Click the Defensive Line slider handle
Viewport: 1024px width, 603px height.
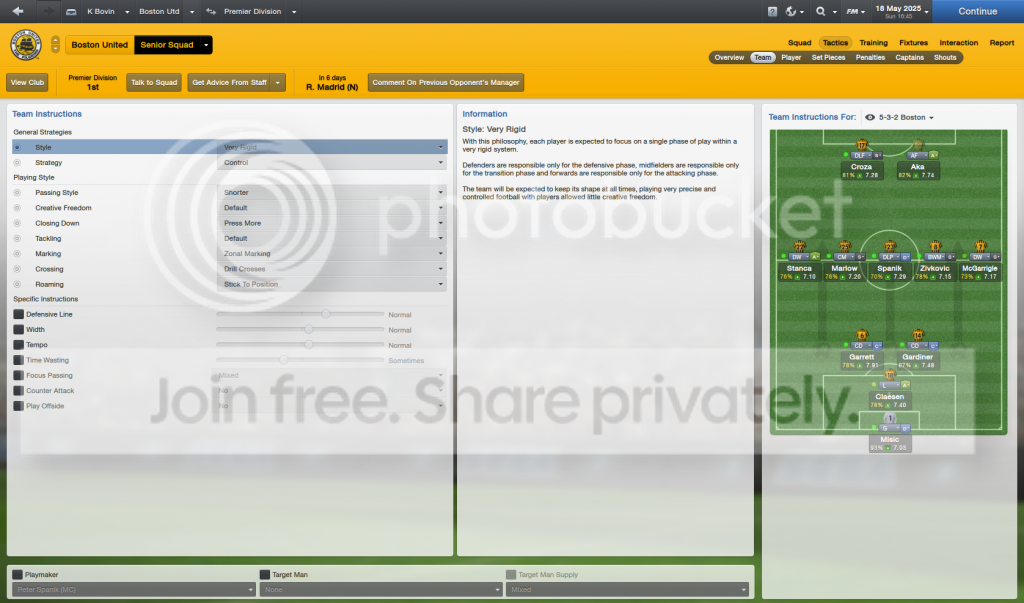click(x=325, y=314)
